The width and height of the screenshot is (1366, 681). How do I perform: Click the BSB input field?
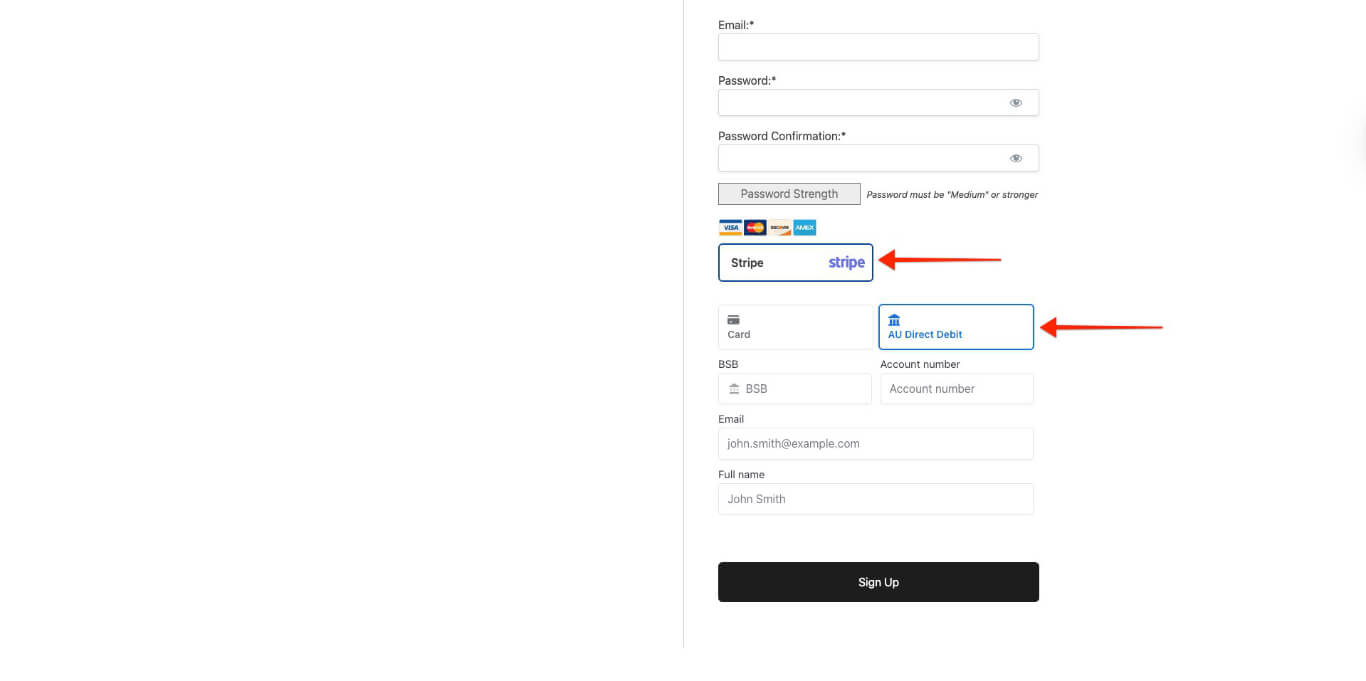point(795,388)
